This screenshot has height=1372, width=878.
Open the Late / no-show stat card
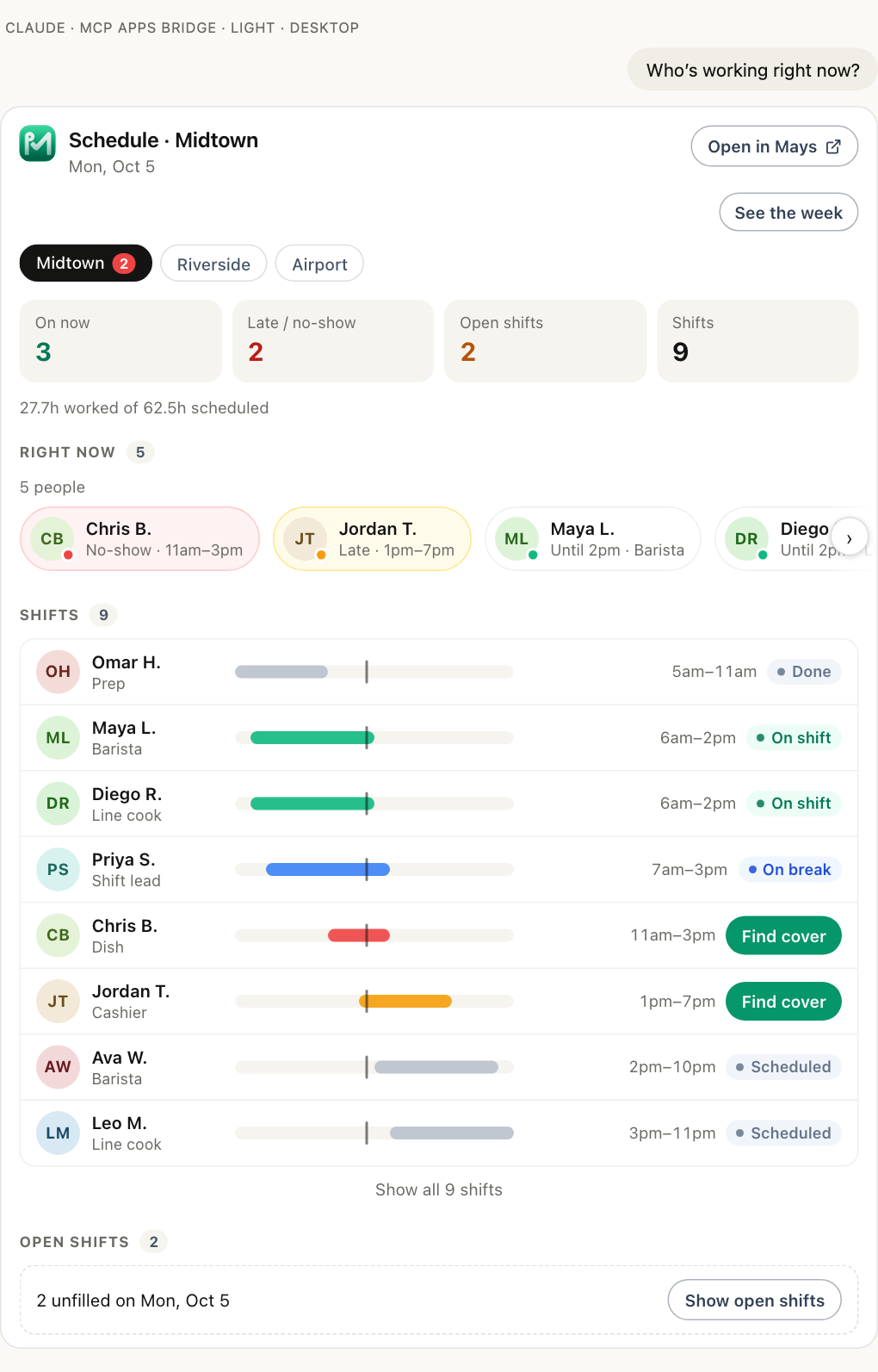[333, 341]
